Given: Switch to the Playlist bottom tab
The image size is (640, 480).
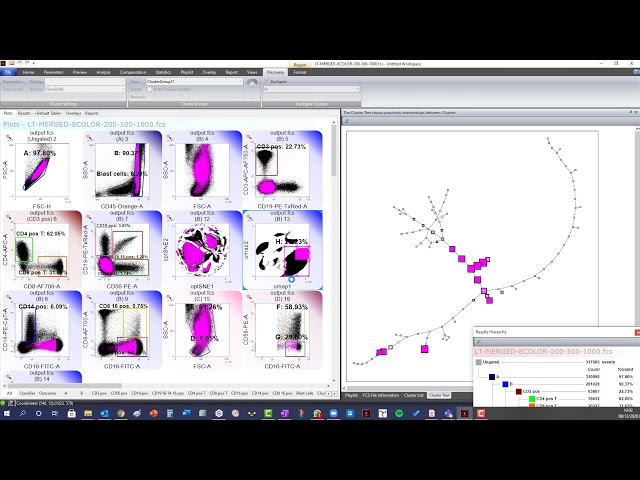Looking at the screenshot, I should 351,396.
